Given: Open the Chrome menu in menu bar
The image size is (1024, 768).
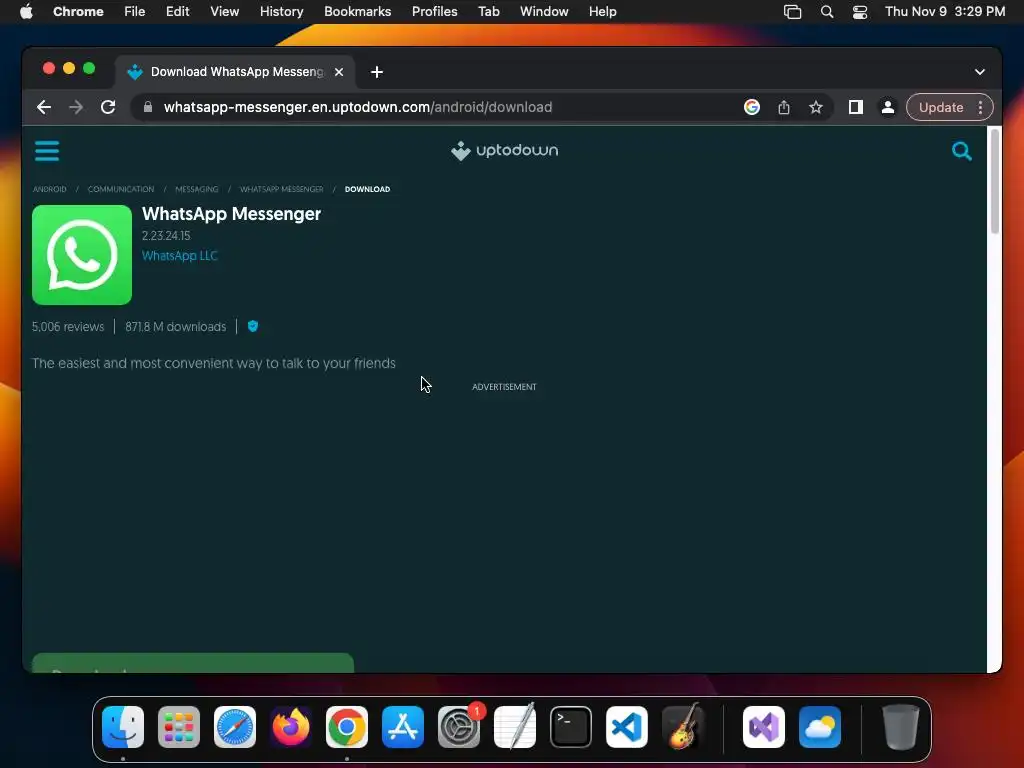Looking at the screenshot, I should (78, 12).
